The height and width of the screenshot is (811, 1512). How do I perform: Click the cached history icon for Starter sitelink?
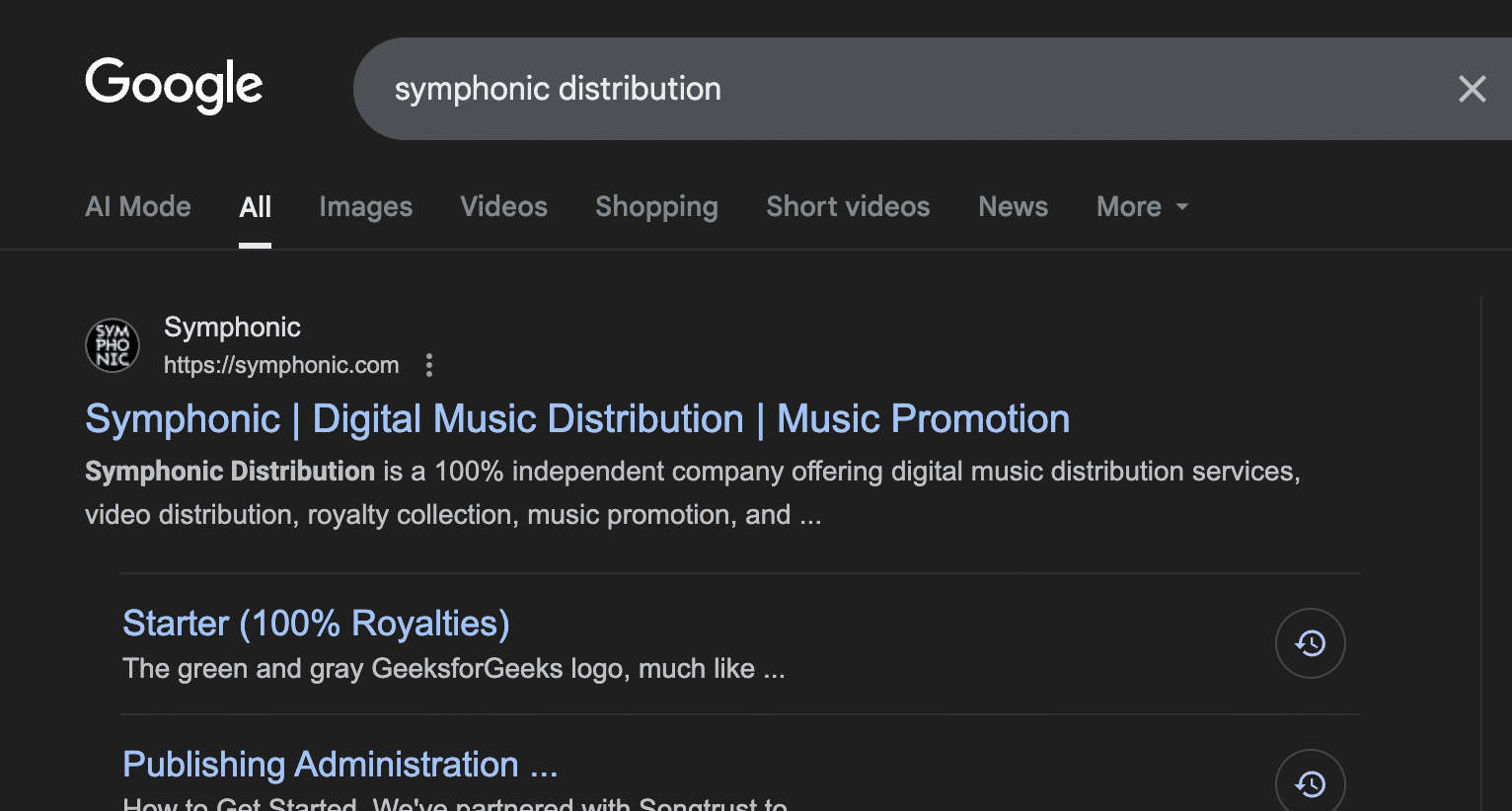click(1310, 642)
